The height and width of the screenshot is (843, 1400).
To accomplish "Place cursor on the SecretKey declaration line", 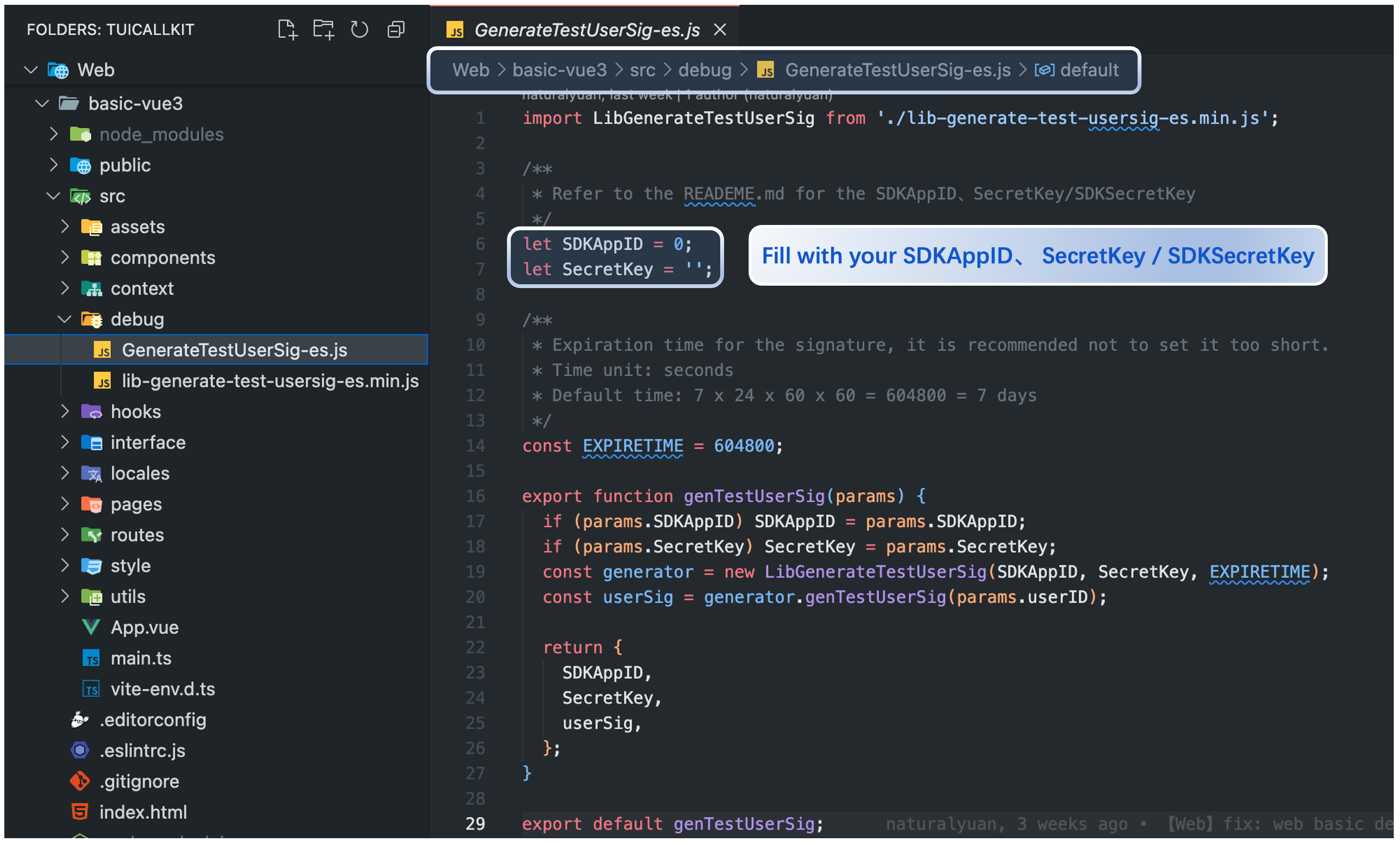I will 608,269.
